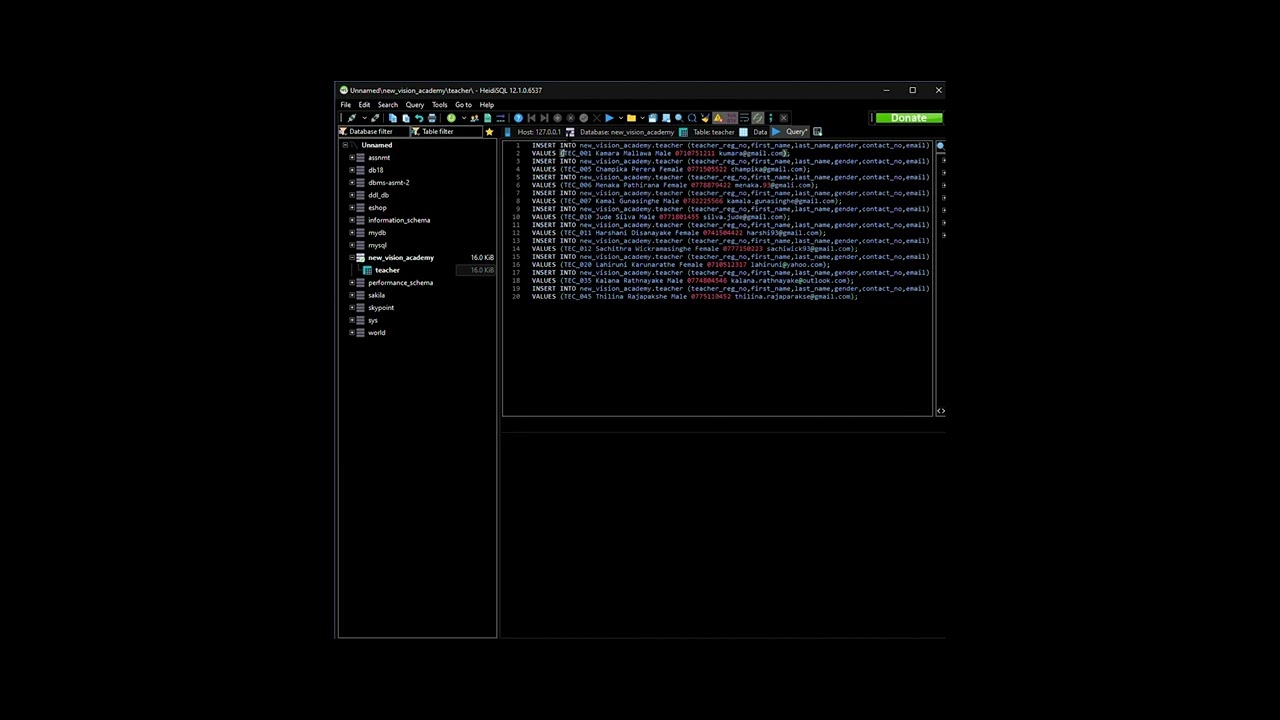Open the session manager connect icon
This screenshot has height=720, width=1280.
[x=352, y=118]
